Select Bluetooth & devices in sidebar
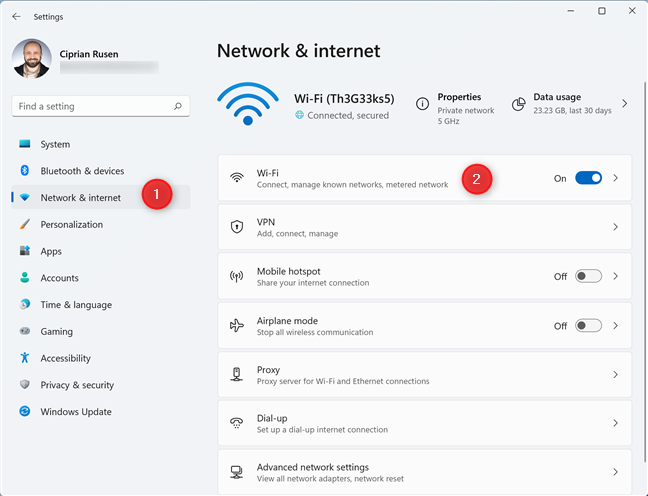 101,171
